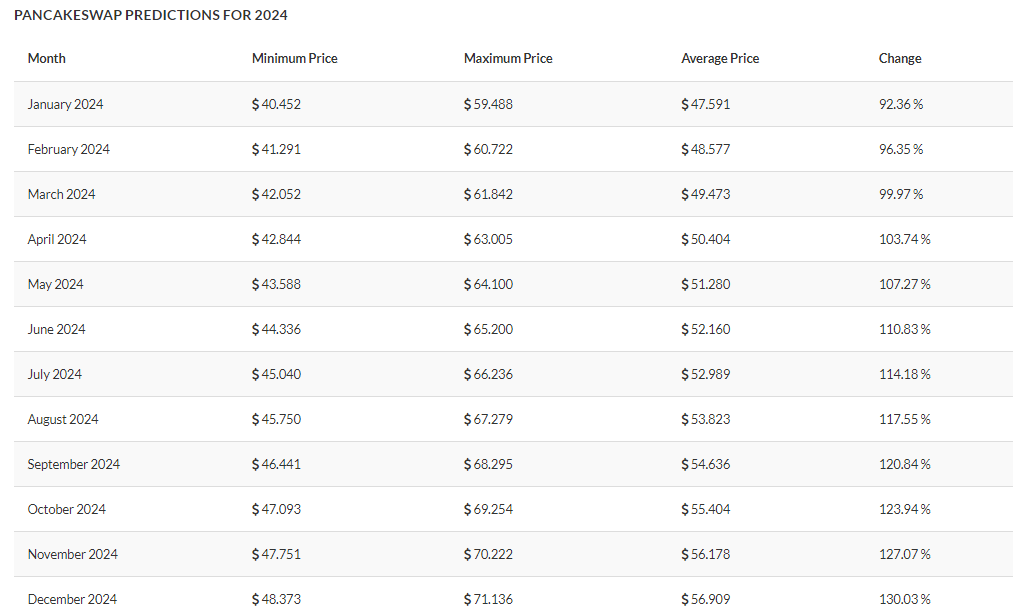
Task: Select July 2024 maximum price $66.236
Action: point(488,374)
